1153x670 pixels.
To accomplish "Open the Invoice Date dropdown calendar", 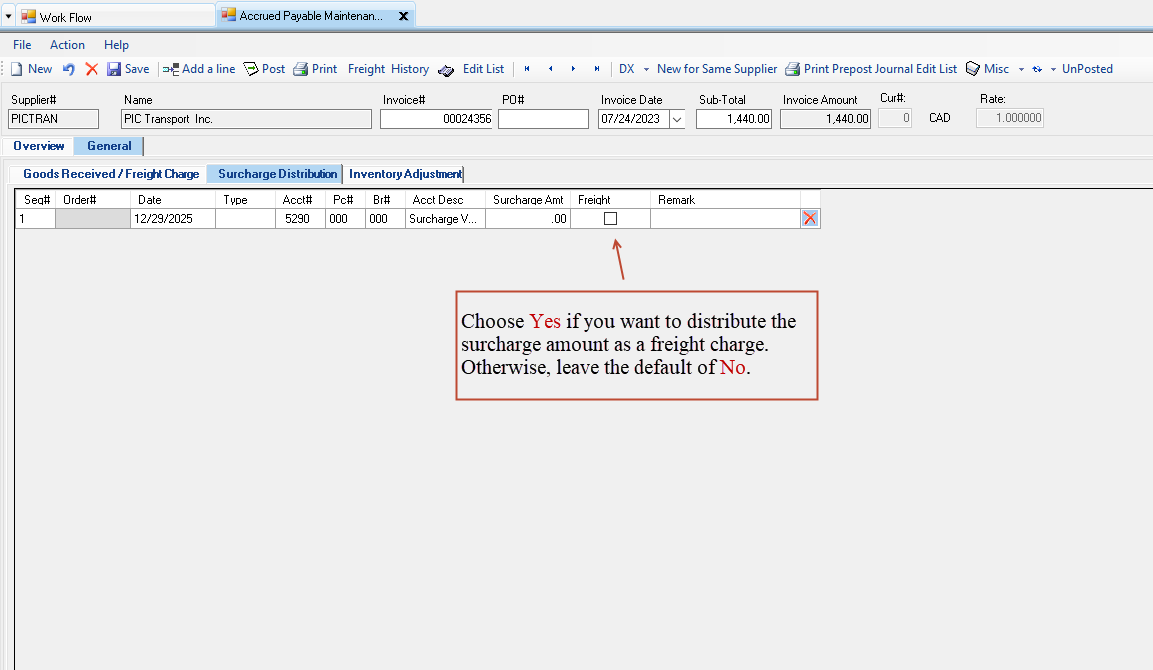I will 677,119.
